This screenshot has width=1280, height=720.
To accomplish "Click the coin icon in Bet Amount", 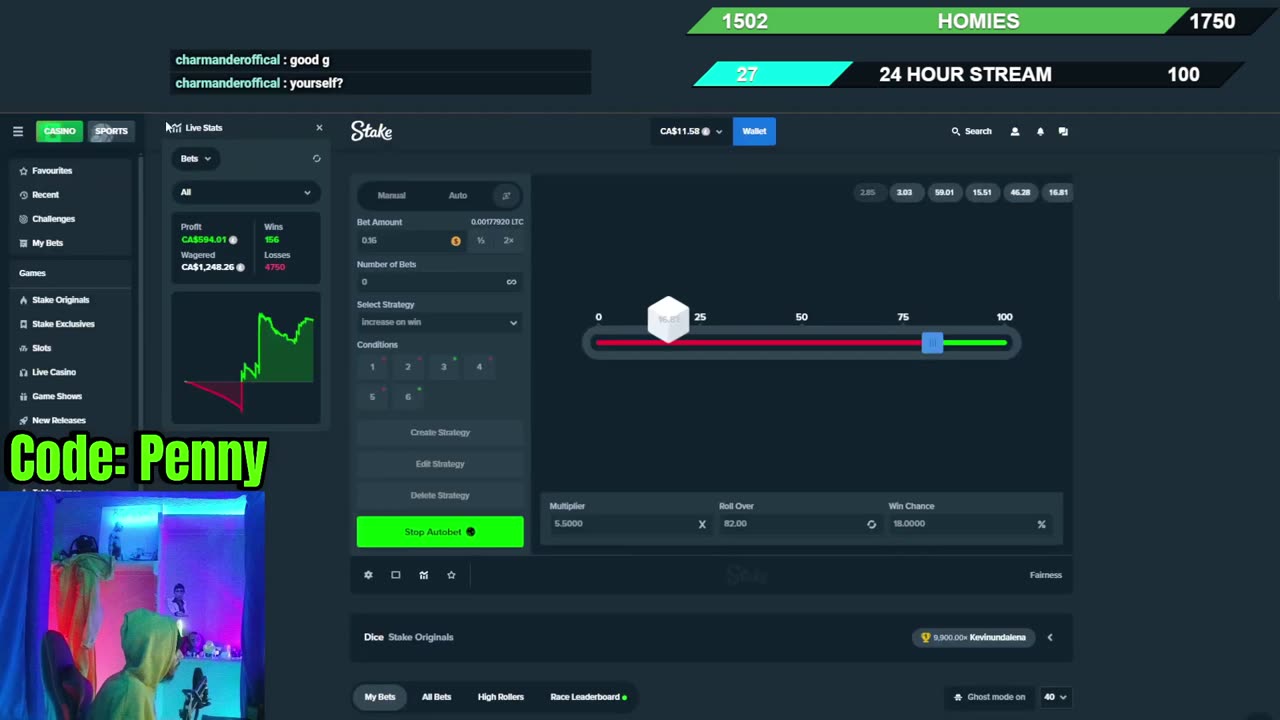I will (456, 240).
